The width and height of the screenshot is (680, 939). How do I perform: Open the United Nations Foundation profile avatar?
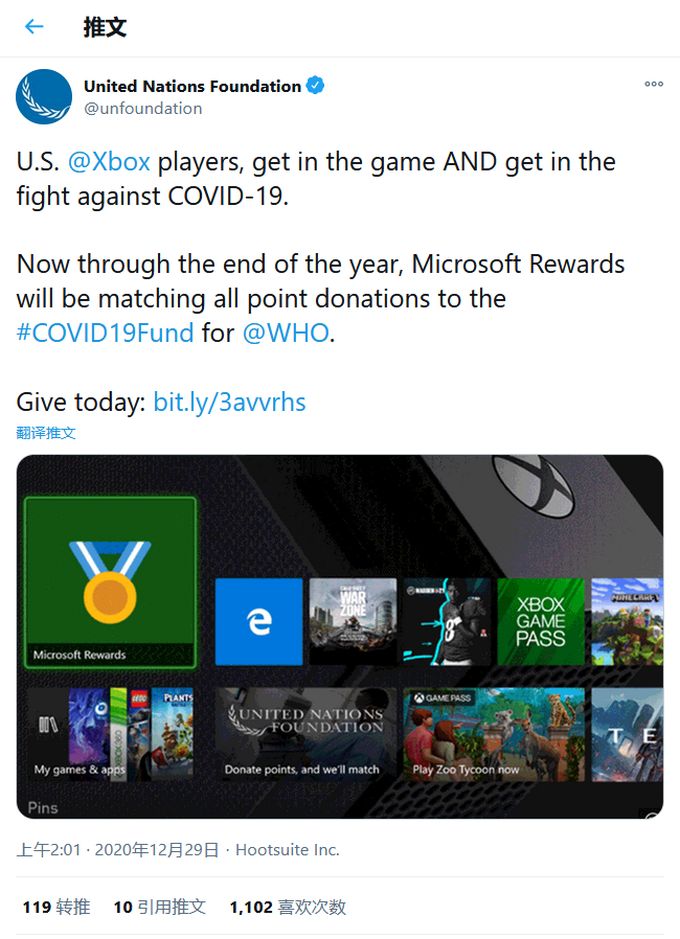tap(44, 96)
